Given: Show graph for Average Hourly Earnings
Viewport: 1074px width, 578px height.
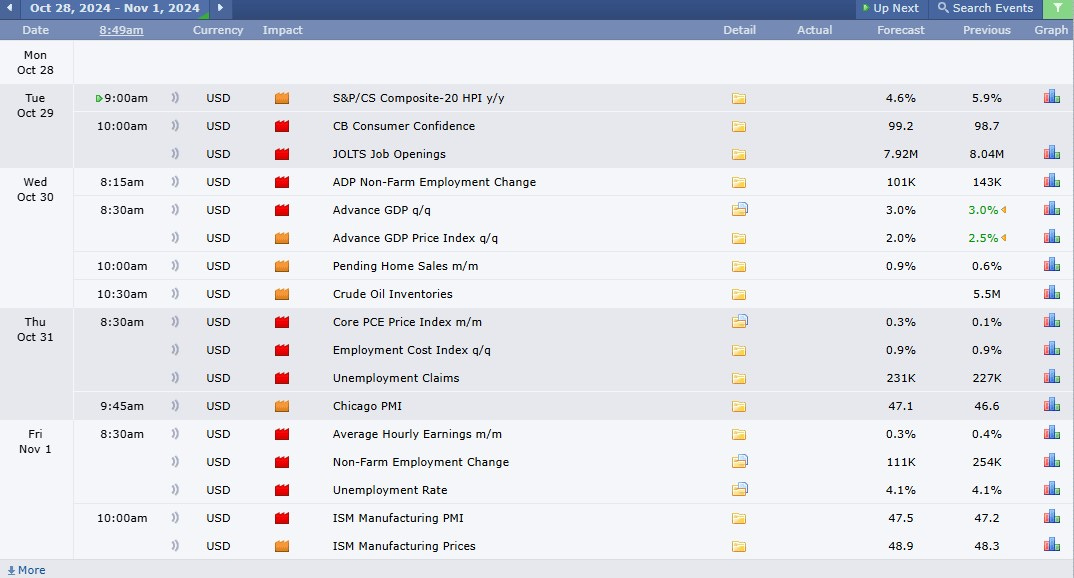Looking at the screenshot, I should tap(1051, 433).
